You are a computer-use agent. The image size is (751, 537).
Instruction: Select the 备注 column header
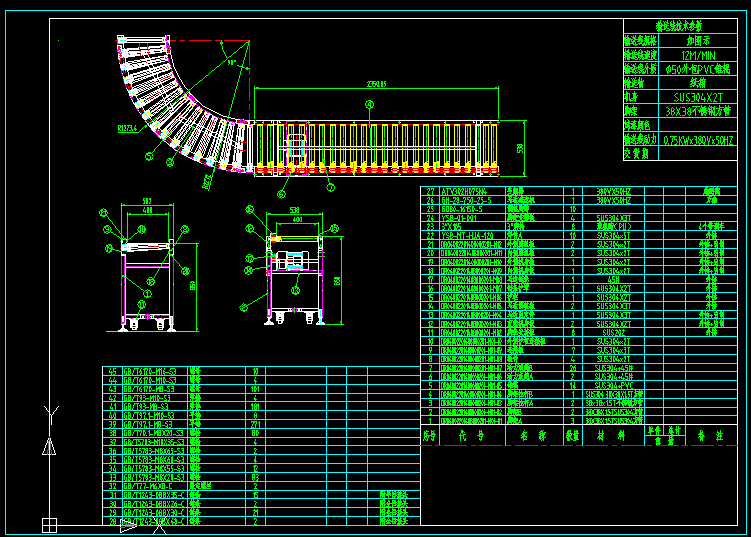coord(710,435)
